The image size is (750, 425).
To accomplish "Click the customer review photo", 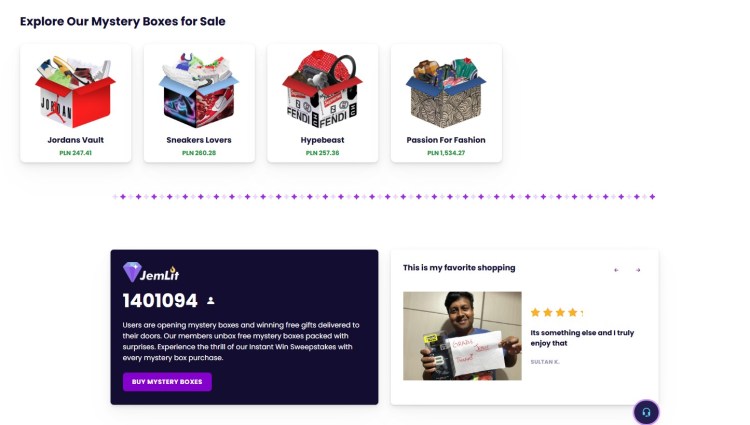I will pos(462,336).
